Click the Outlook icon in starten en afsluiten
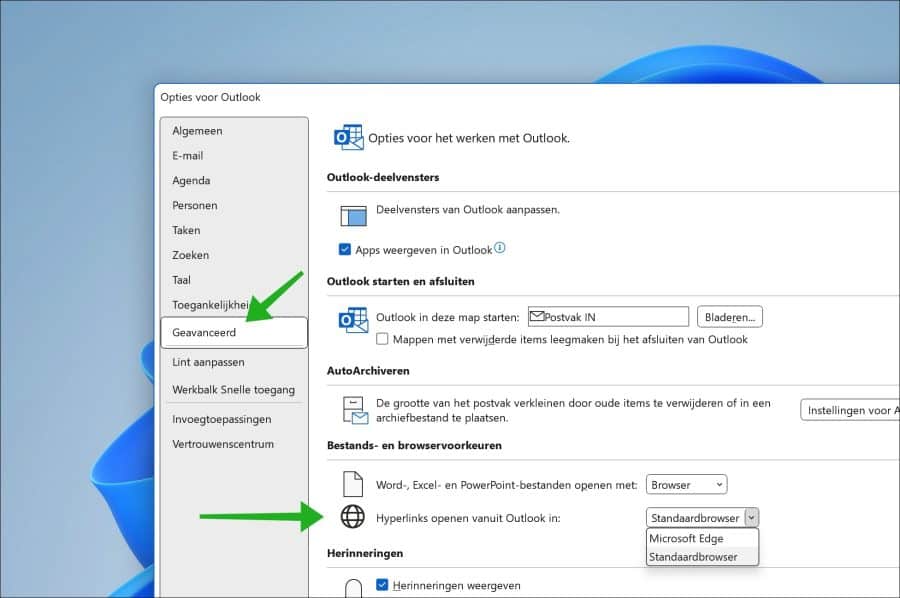 [x=353, y=320]
